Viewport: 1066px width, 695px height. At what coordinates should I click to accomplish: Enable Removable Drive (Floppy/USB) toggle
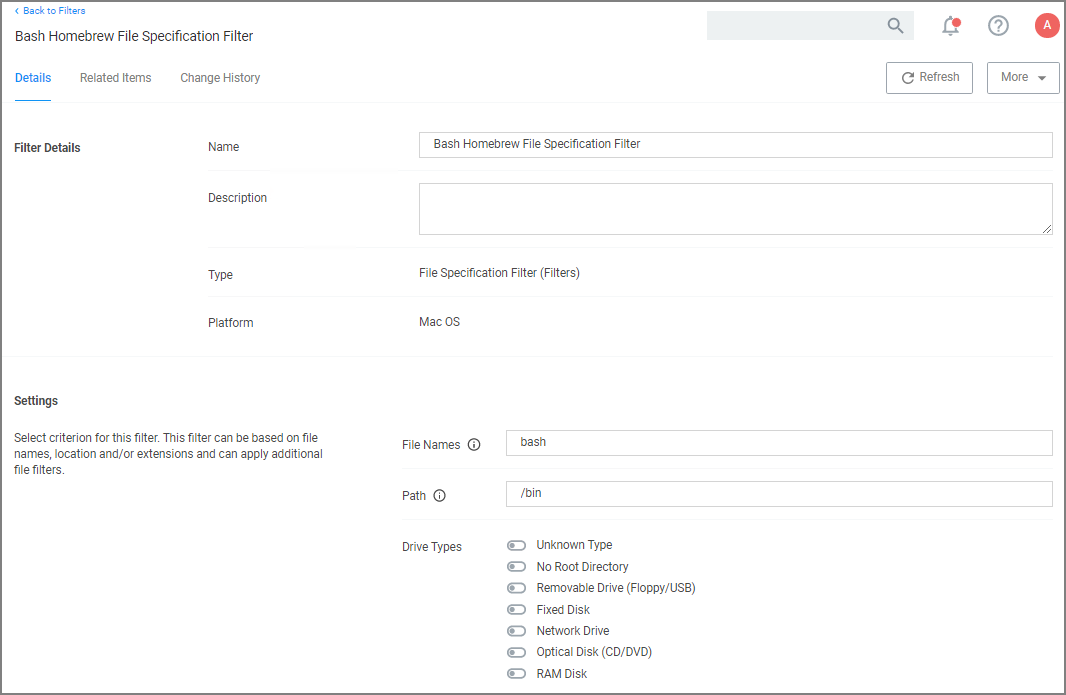click(516, 588)
